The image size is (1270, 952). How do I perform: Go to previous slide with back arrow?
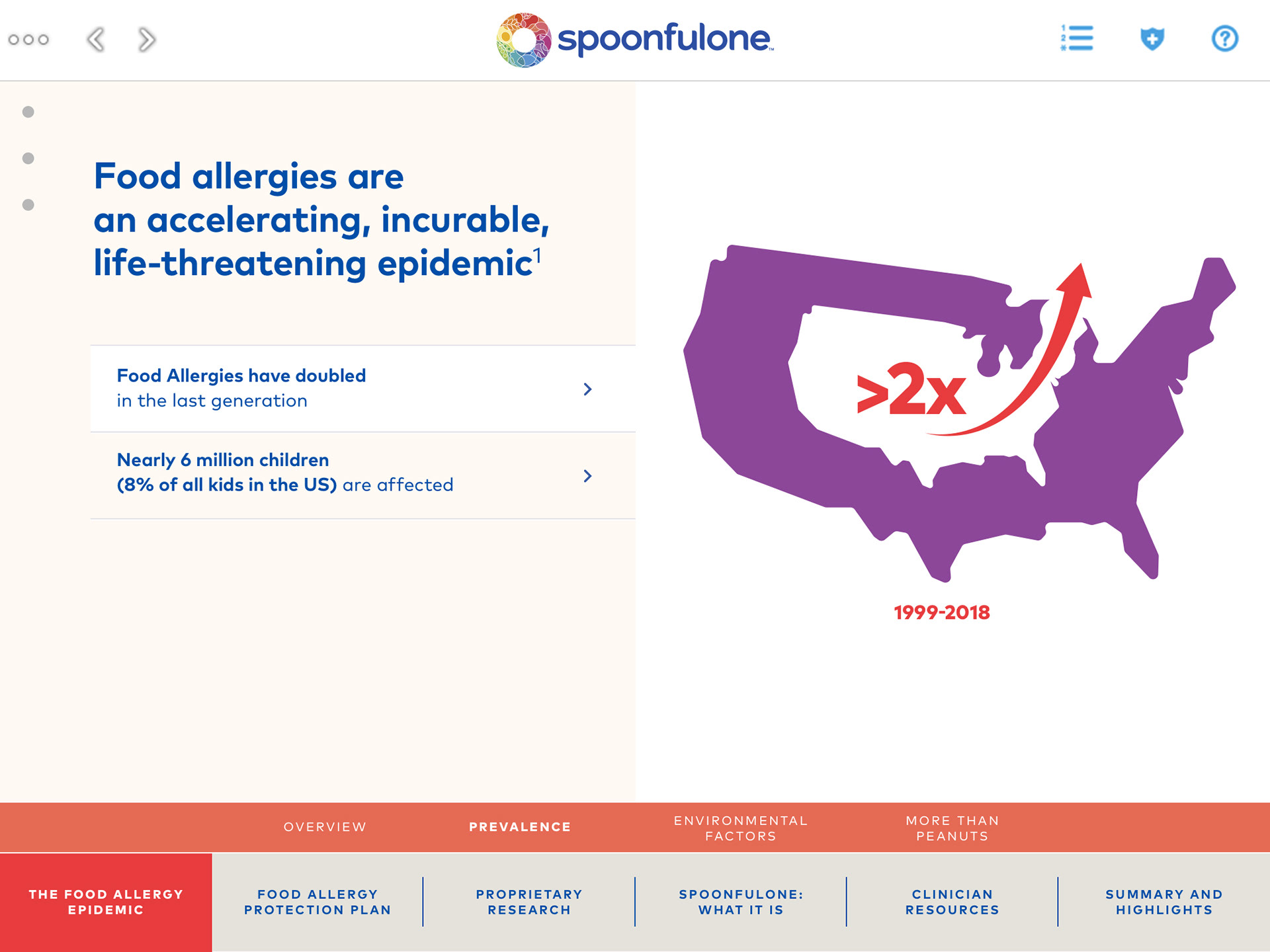(x=96, y=40)
